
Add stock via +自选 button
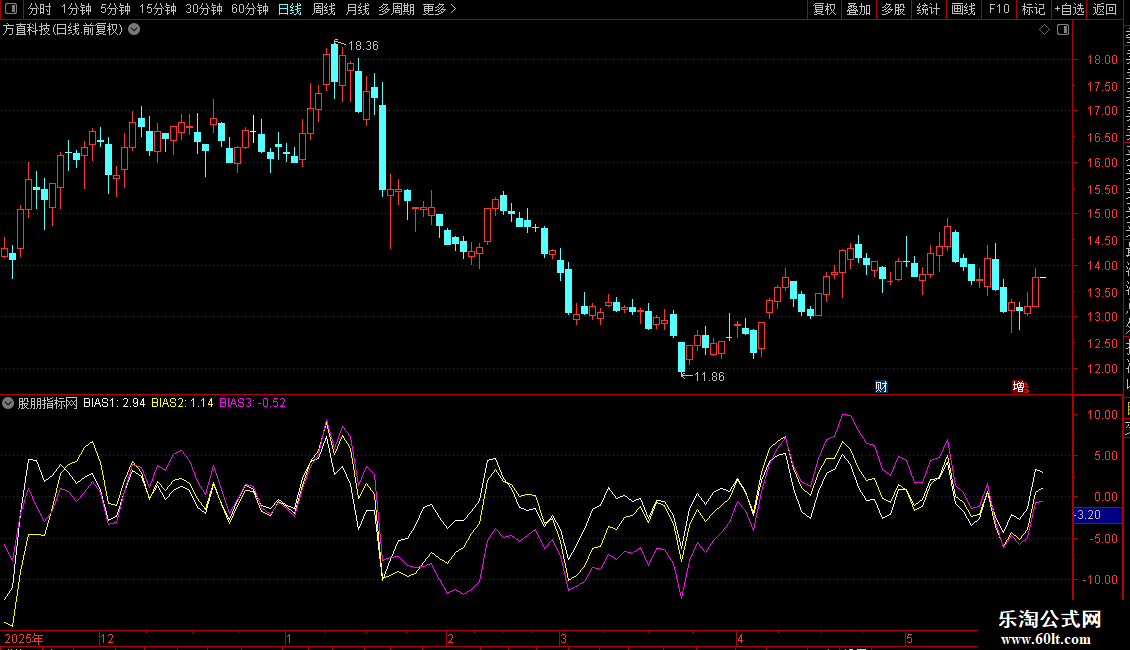click(x=1069, y=9)
